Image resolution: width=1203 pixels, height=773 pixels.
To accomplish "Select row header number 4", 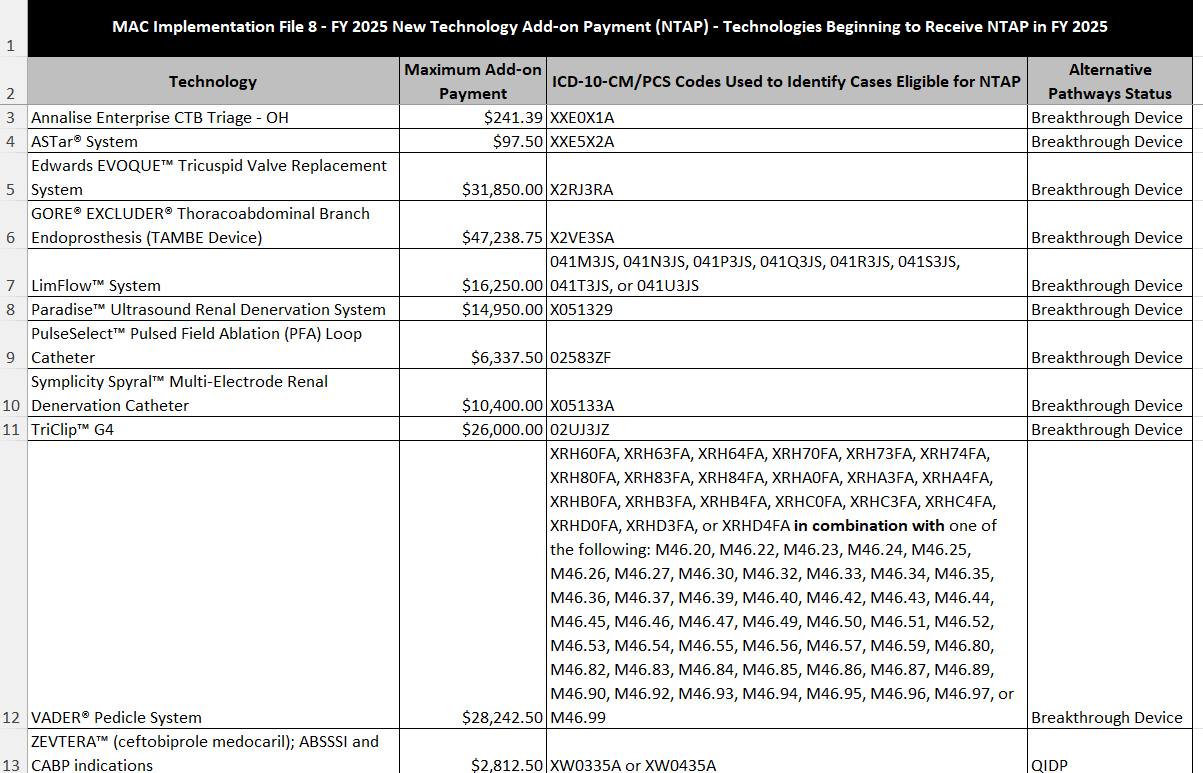I will (x=13, y=141).
